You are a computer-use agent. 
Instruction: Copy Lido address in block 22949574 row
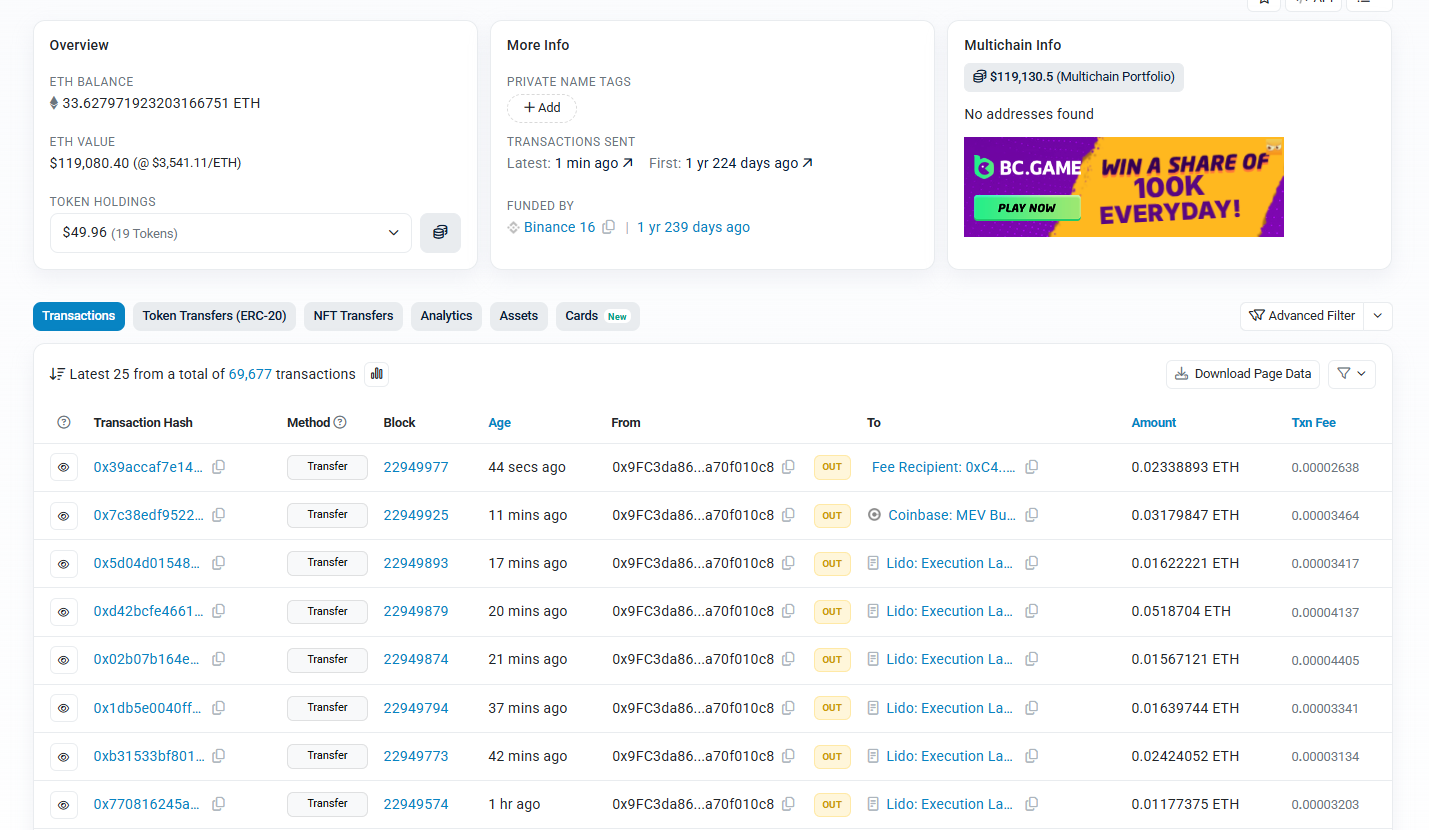click(x=1031, y=804)
